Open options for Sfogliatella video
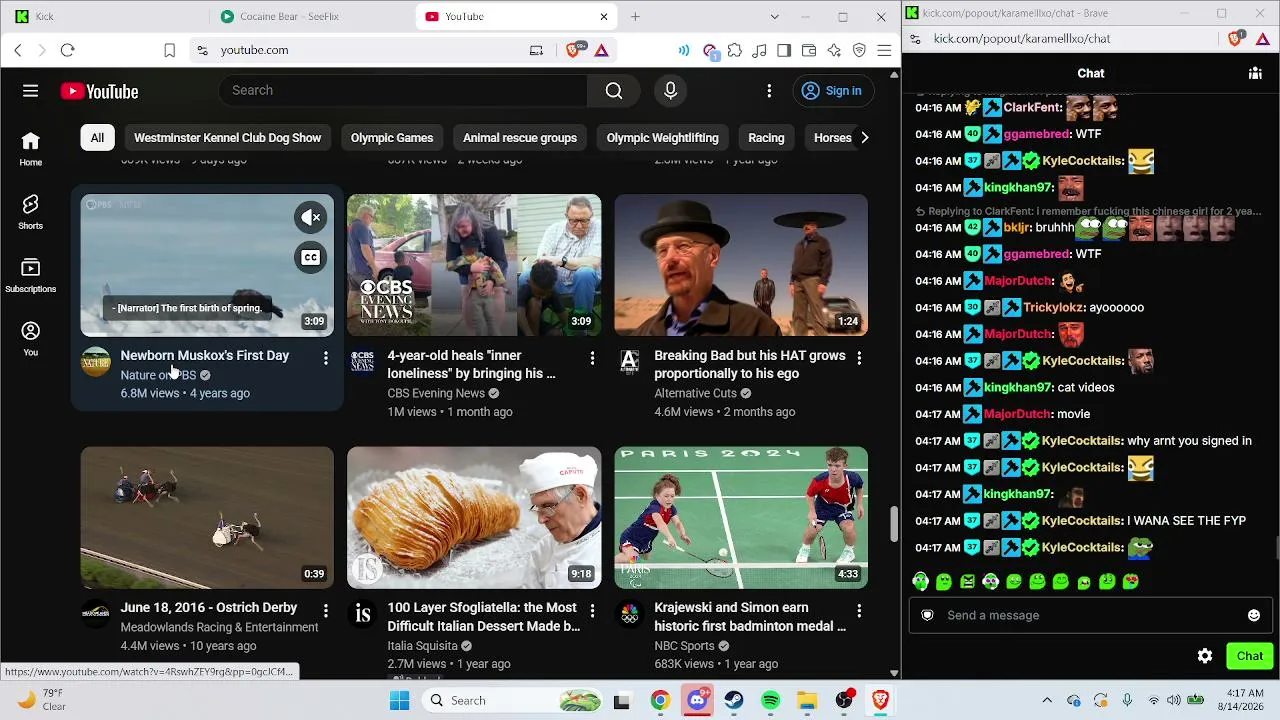Image resolution: width=1280 pixels, height=720 pixels. pyautogui.click(x=592, y=609)
